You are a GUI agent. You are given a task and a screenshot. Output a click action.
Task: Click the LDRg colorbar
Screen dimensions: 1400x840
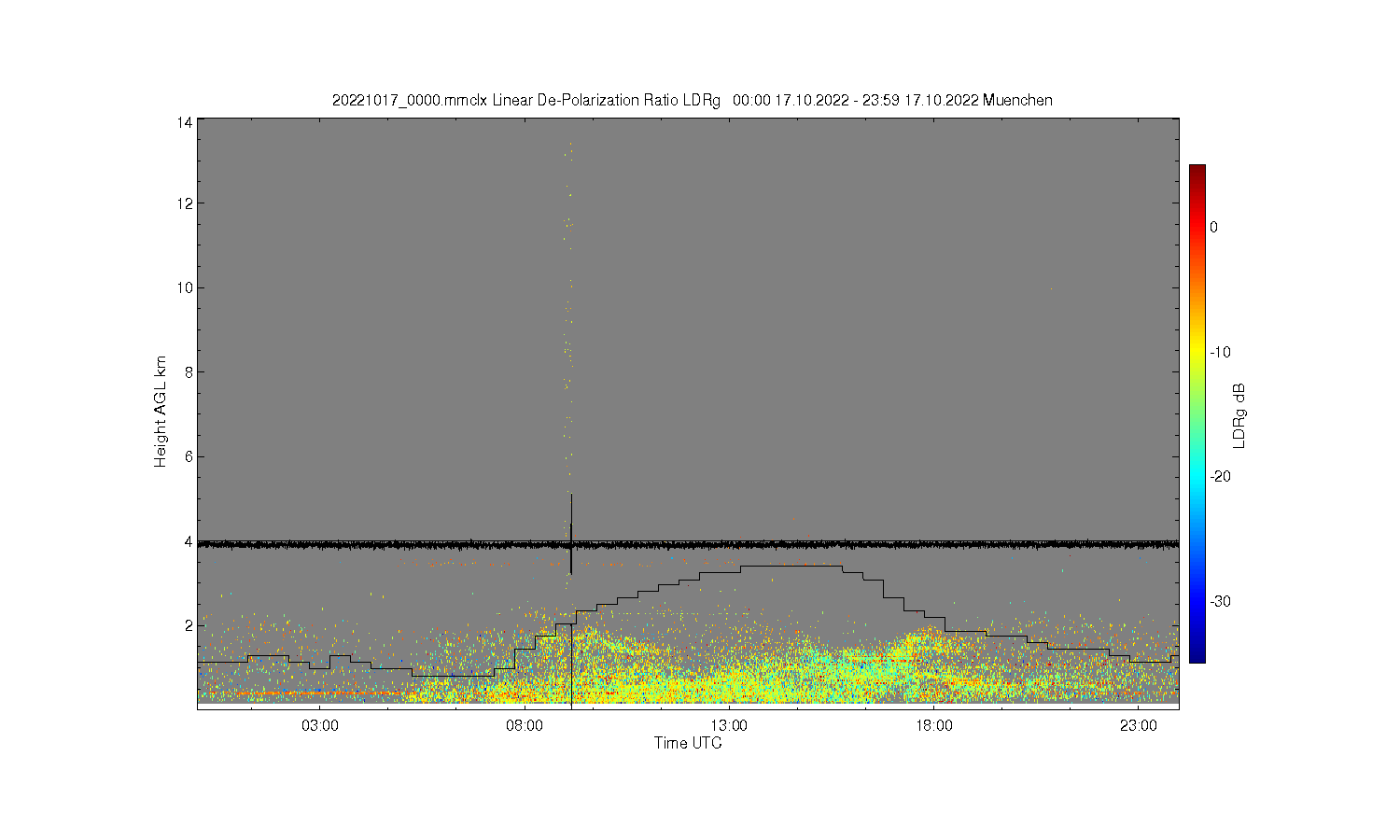coord(1197,413)
